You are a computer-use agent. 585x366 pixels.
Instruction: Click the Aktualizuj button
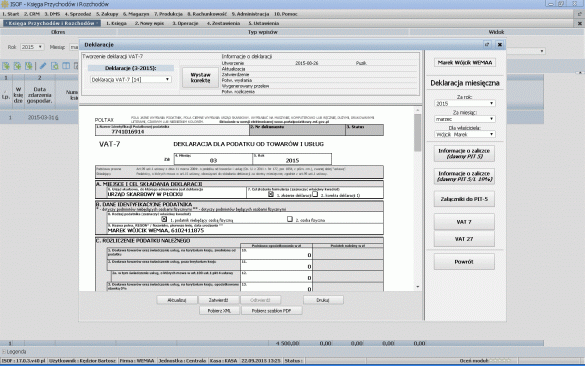pyautogui.click(x=177, y=300)
